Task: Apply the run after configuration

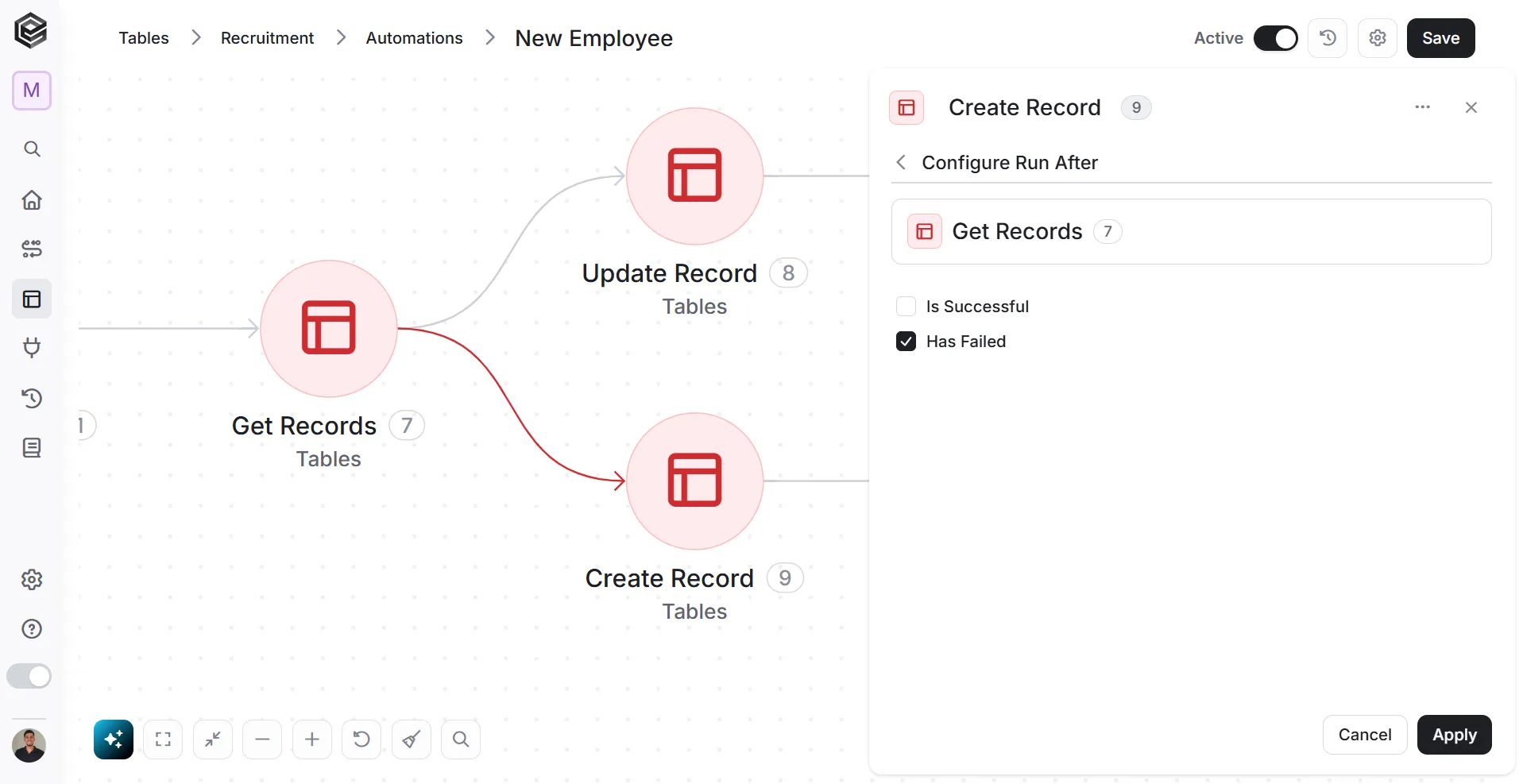Action: [x=1454, y=735]
